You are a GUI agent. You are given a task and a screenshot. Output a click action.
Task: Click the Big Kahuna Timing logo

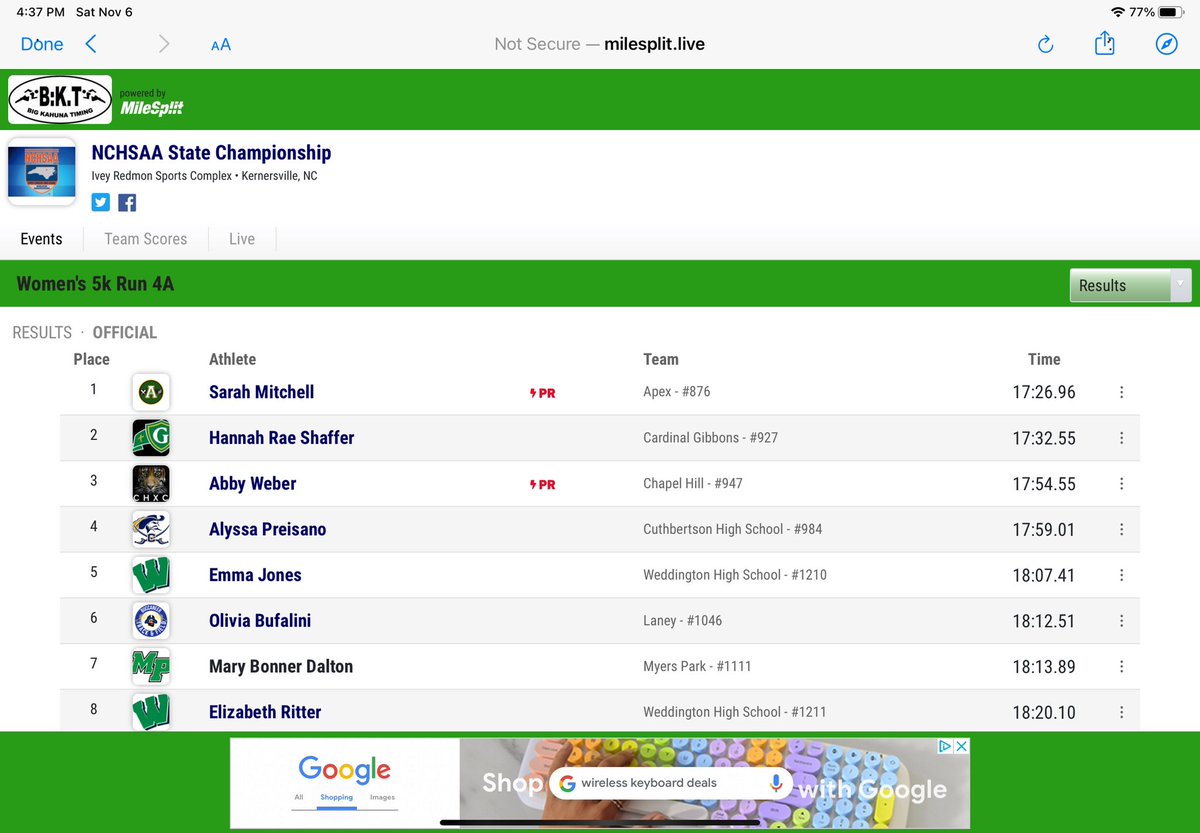(x=60, y=99)
